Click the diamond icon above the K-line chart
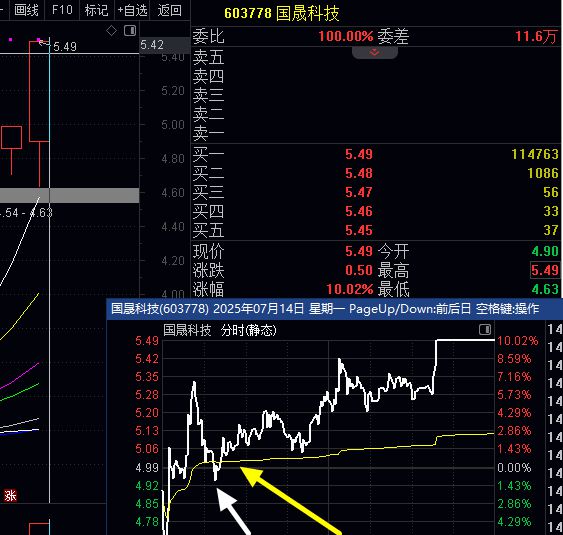This screenshot has height=535, width=563. (x=112, y=31)
